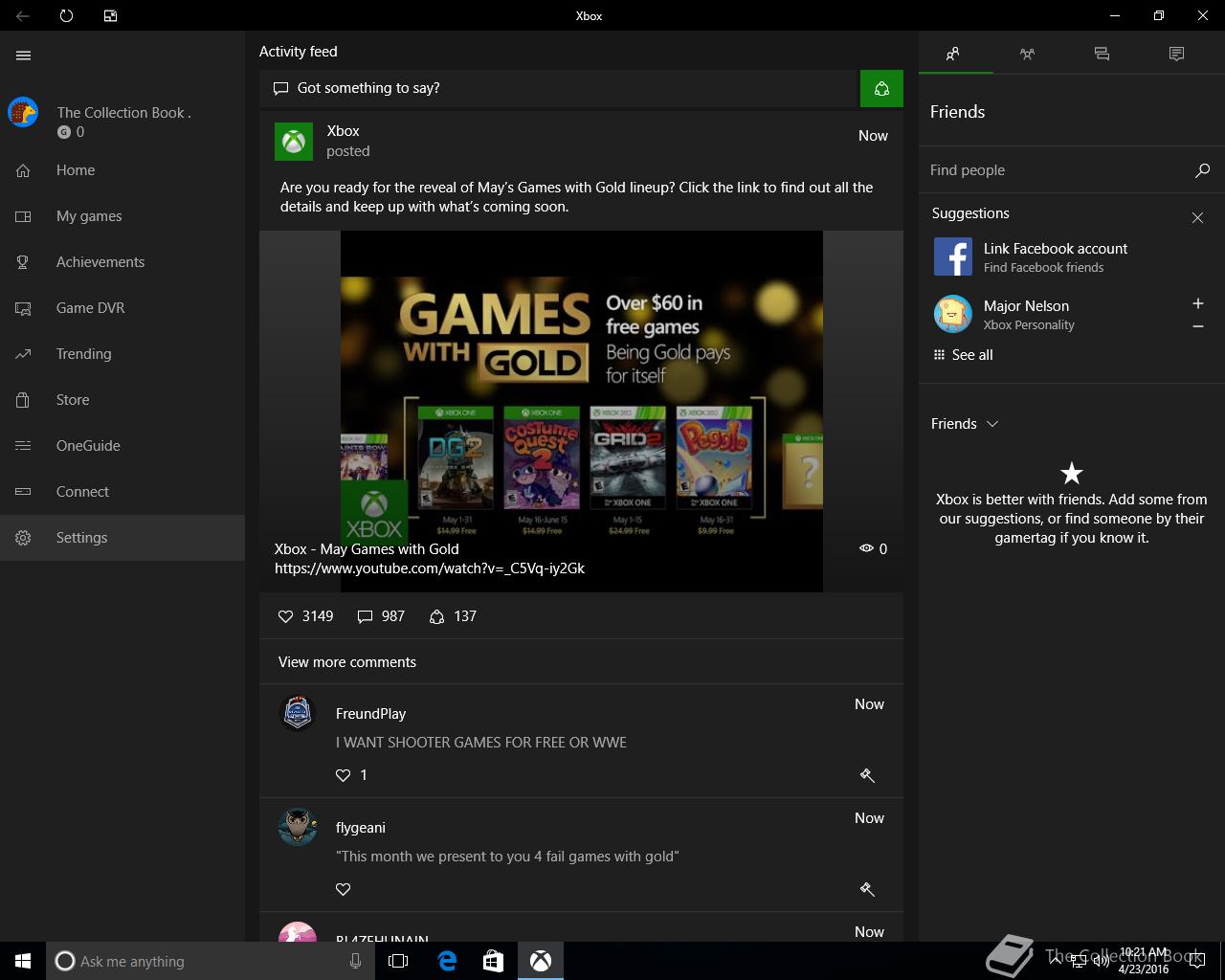
Task: Open the hamburger navigation menu
Action: pyautogui.click(x=23, y=56)
